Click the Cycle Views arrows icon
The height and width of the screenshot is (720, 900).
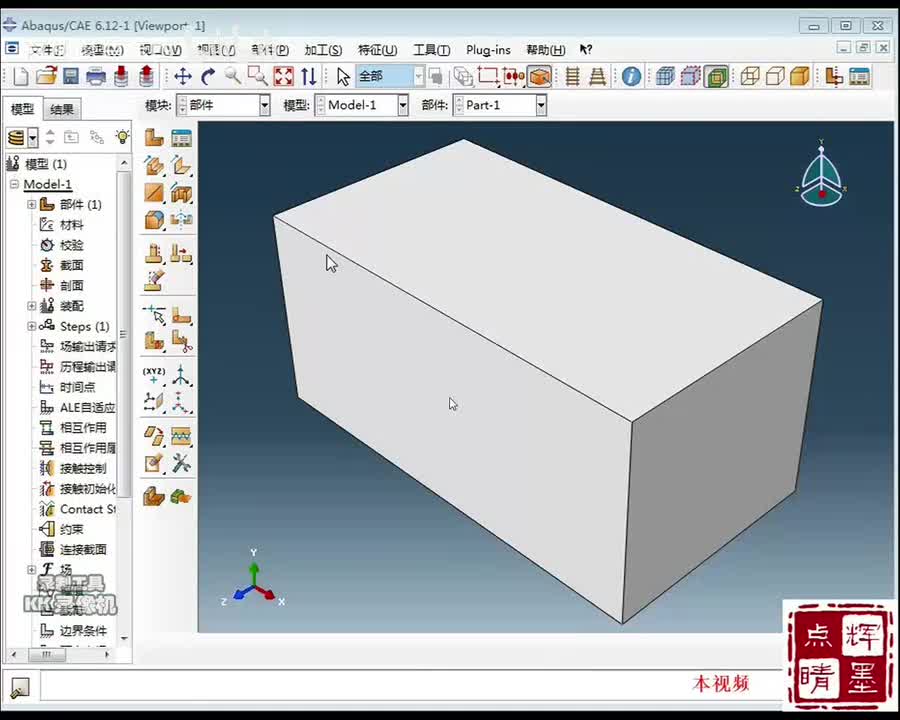pyautogui.click(x=309, y=76)
